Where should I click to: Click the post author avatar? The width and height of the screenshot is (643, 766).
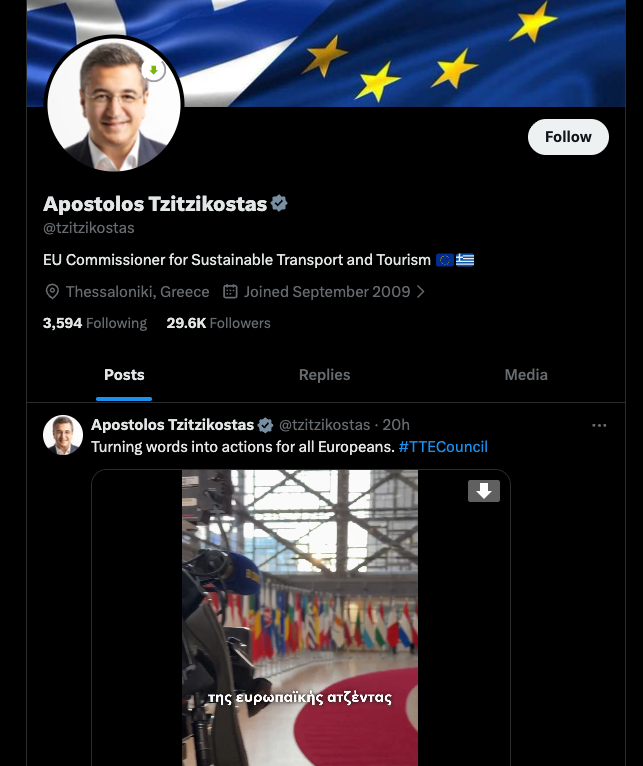point(63,435)
